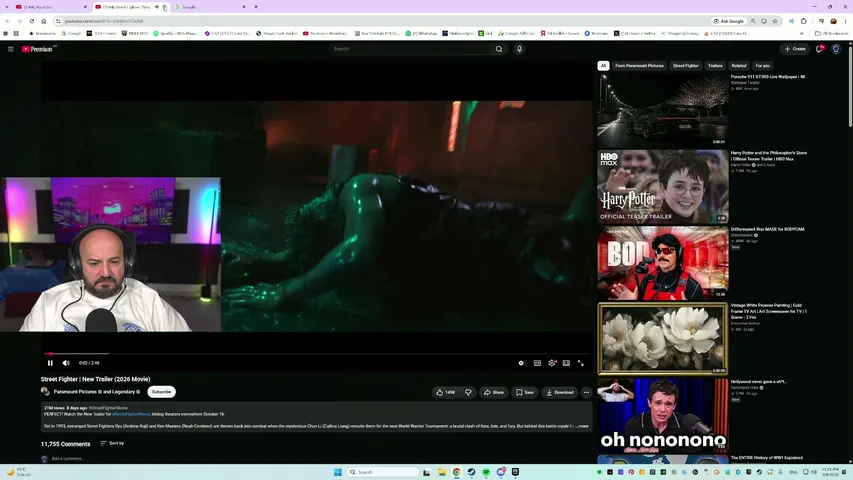Click the Harry Potter video title text

(x=769, y=156)
